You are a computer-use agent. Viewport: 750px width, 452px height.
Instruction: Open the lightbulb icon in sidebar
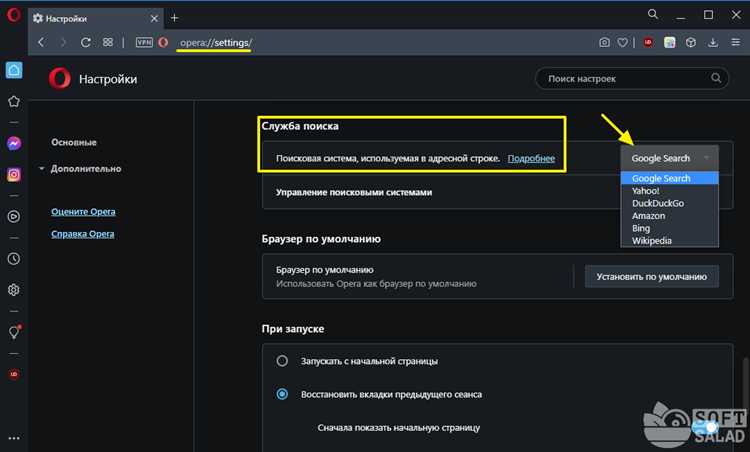(14, 331)
